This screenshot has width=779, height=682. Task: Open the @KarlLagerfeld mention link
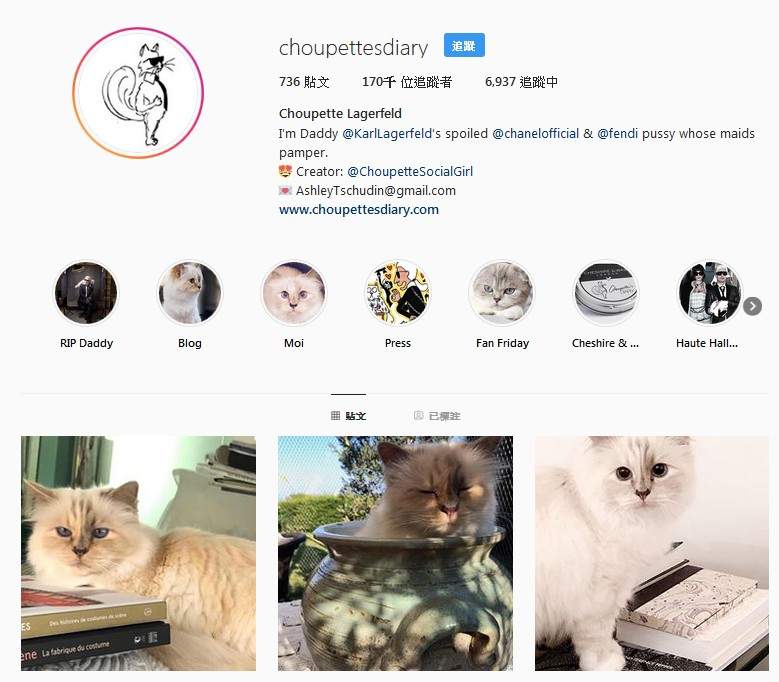coord(387,134)
